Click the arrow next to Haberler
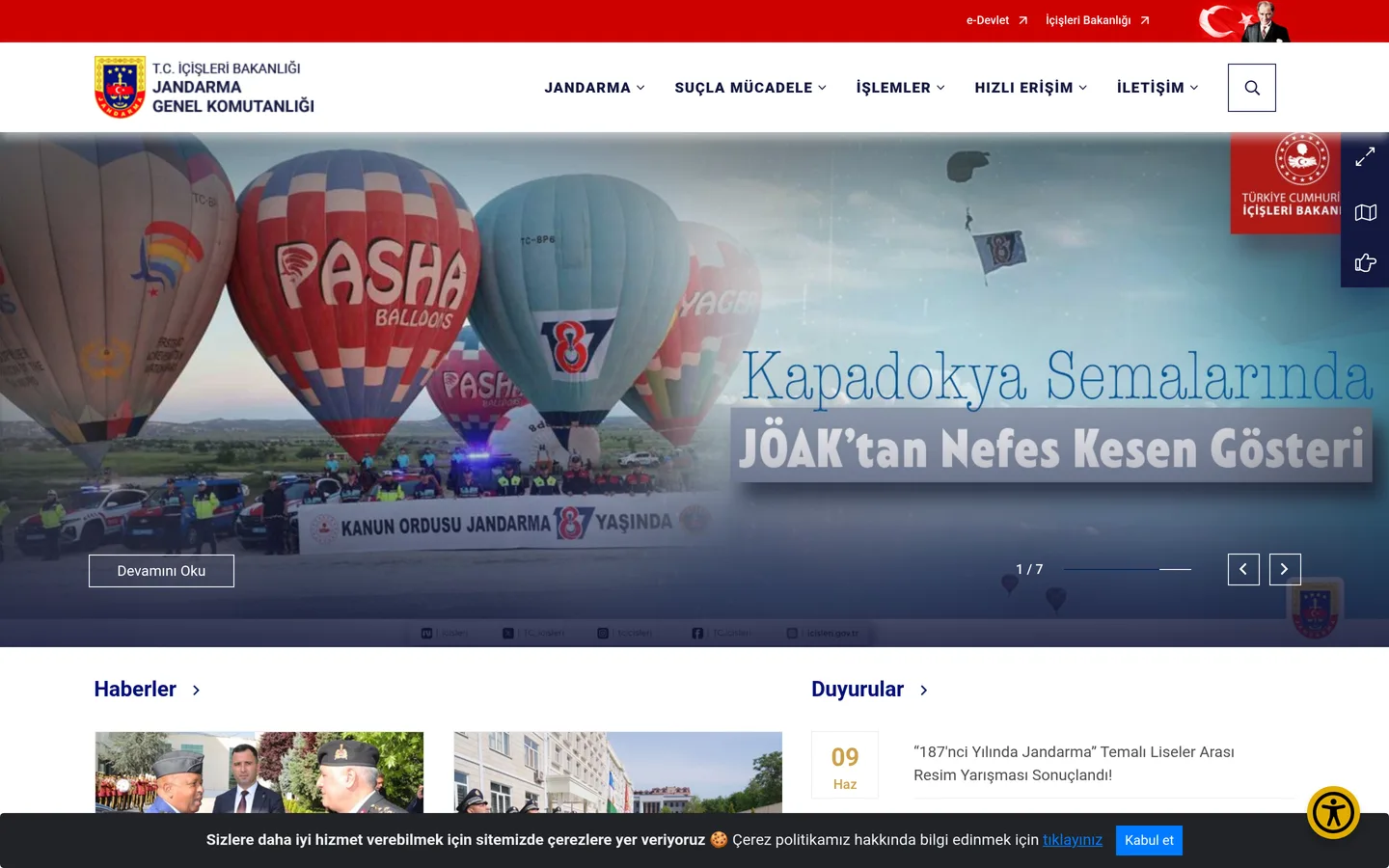 coord(196,690)
